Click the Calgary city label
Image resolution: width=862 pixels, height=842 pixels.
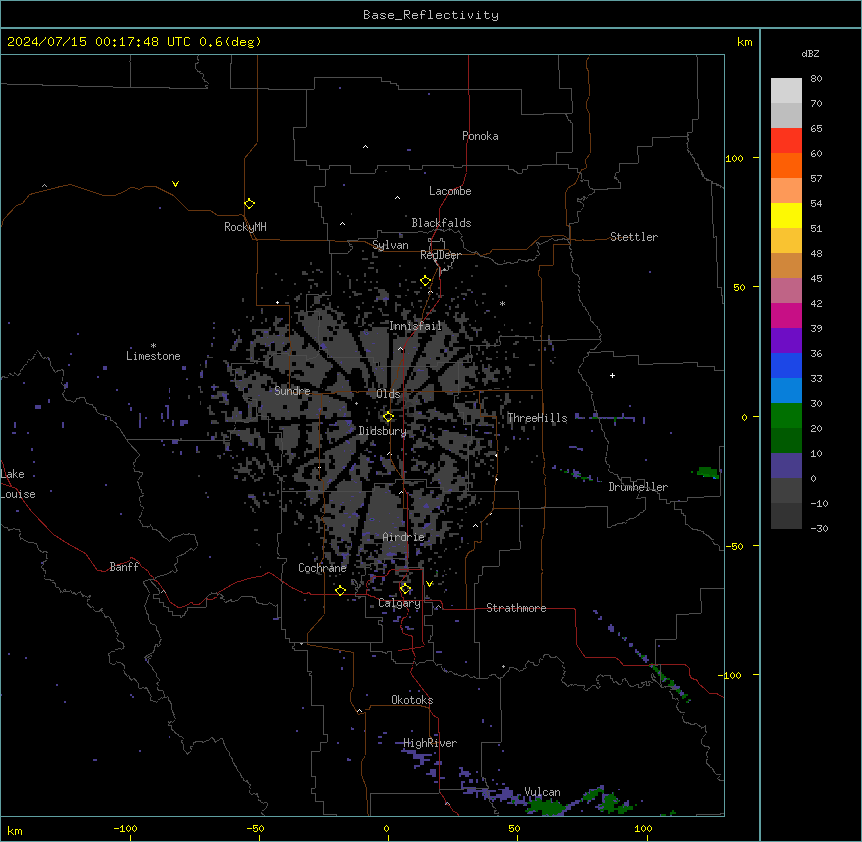[x=399, y=603]
